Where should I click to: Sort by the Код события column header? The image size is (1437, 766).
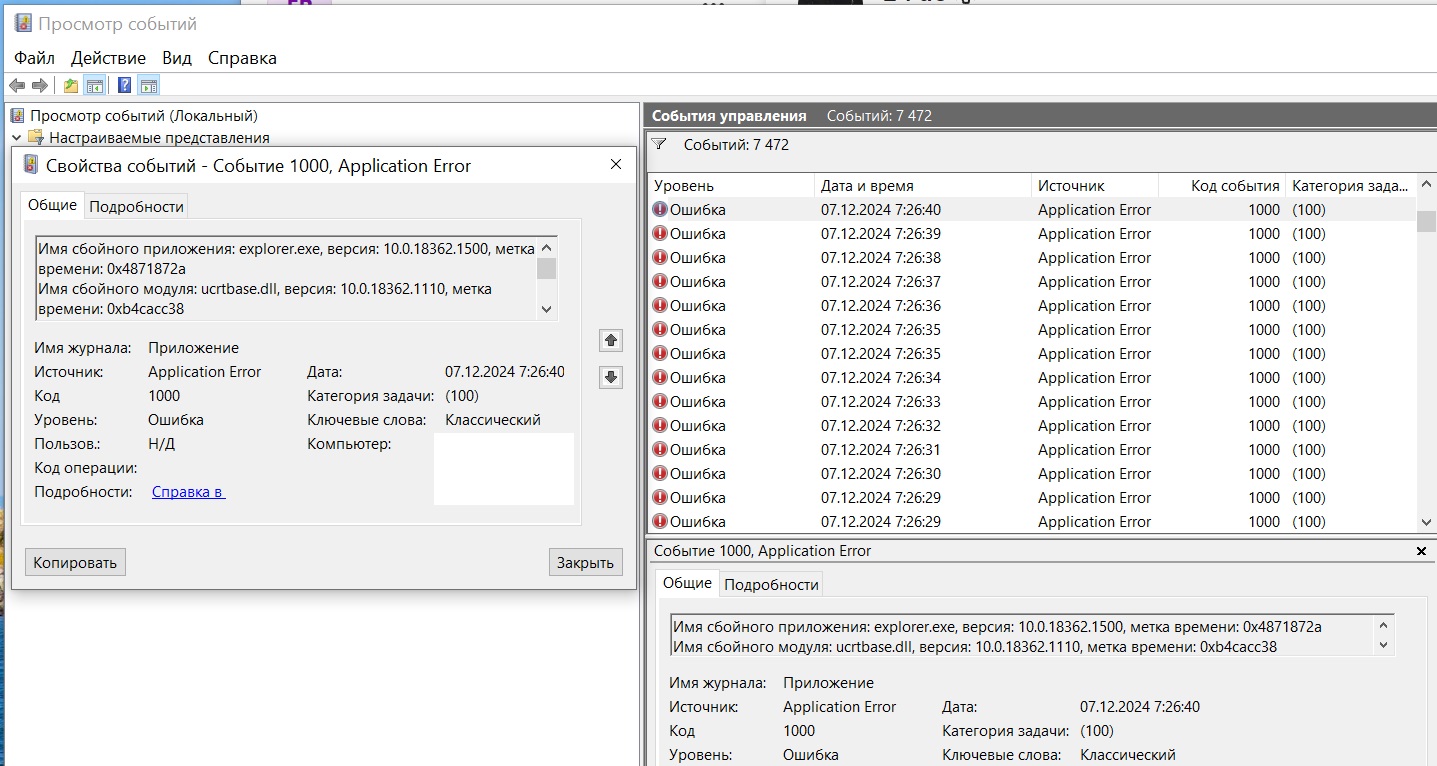(1222, 186)
